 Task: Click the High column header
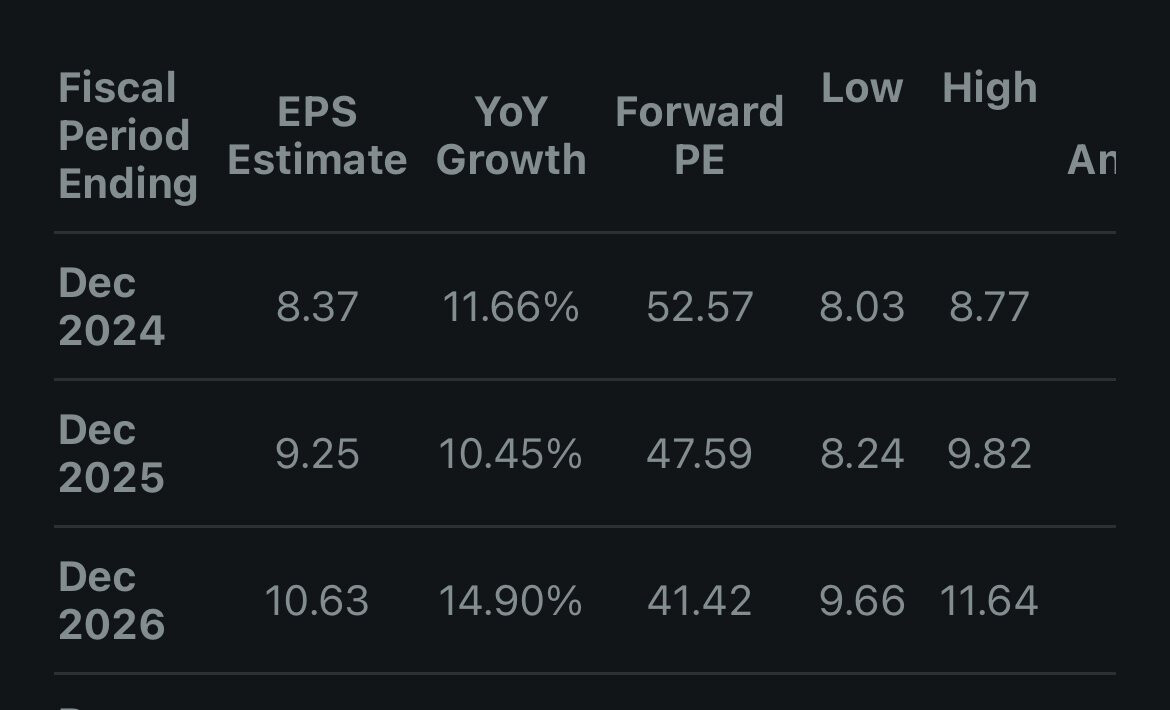point(989,89)
